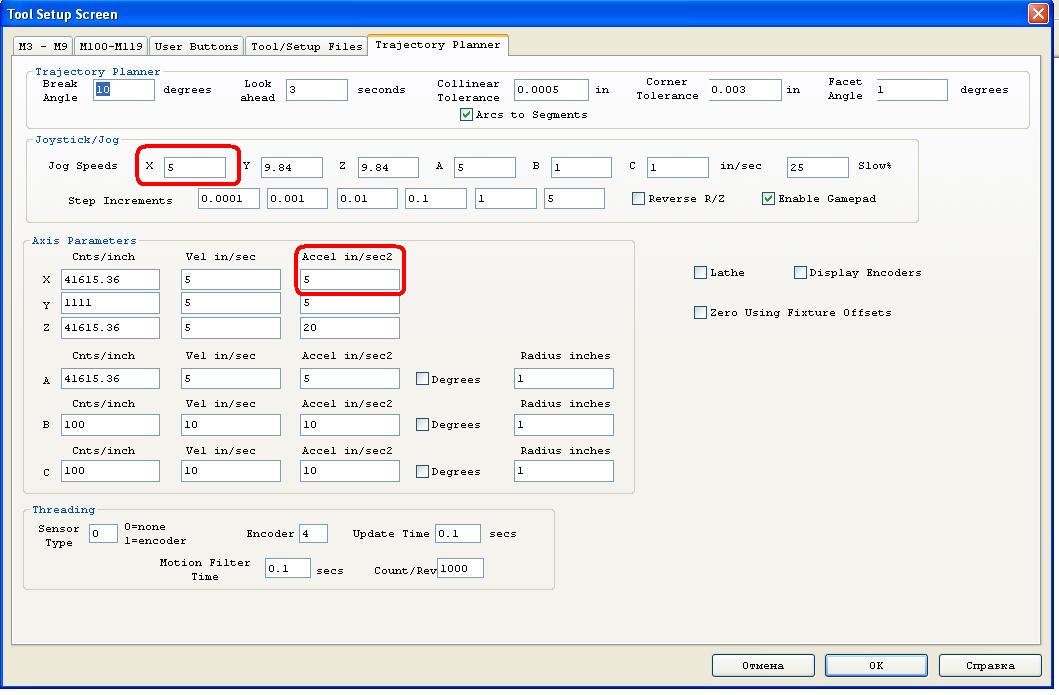Click the X axis Cnts/inch field
Image resolution: width=1059 pixels, height=695 pixels.
coord(111,280)
